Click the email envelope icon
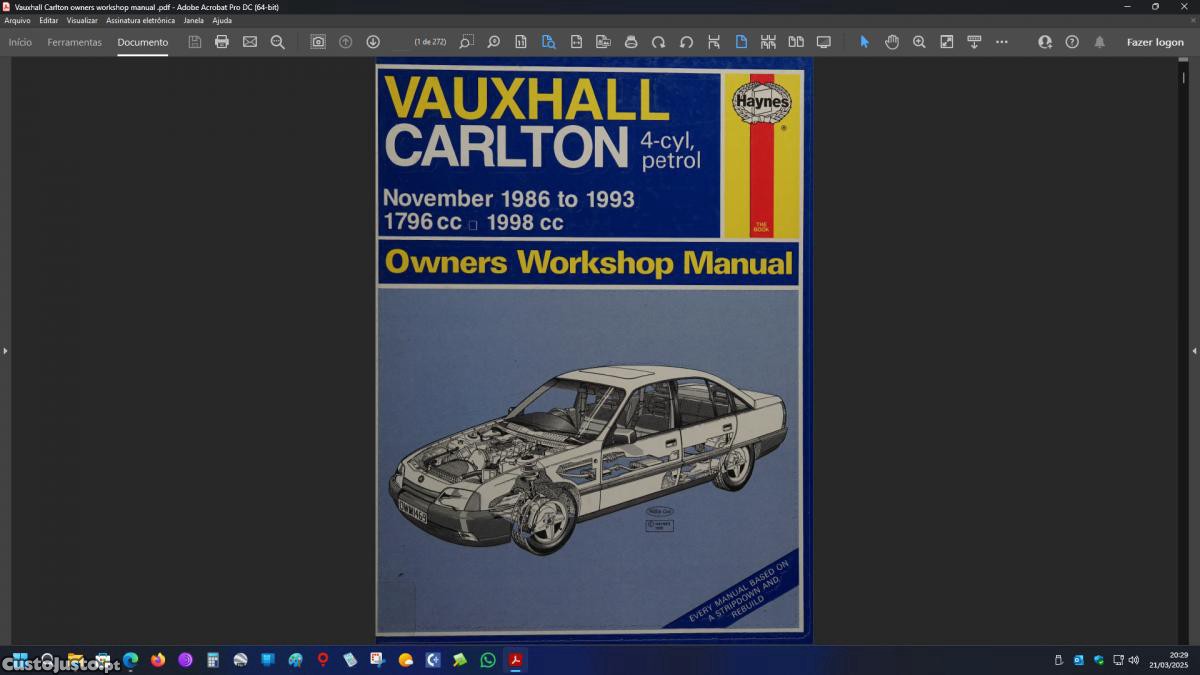1200x675 pixels. [250, 42]
